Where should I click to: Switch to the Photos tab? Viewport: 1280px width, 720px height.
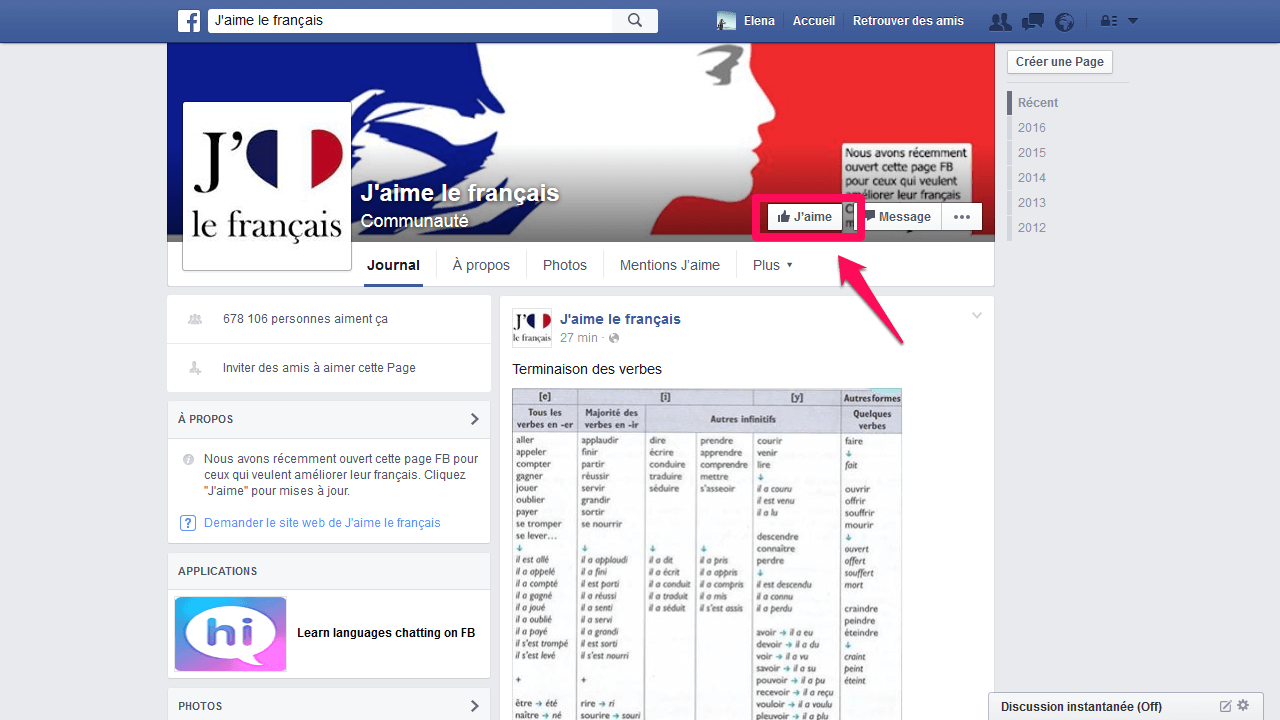click(x=565, y=265)
